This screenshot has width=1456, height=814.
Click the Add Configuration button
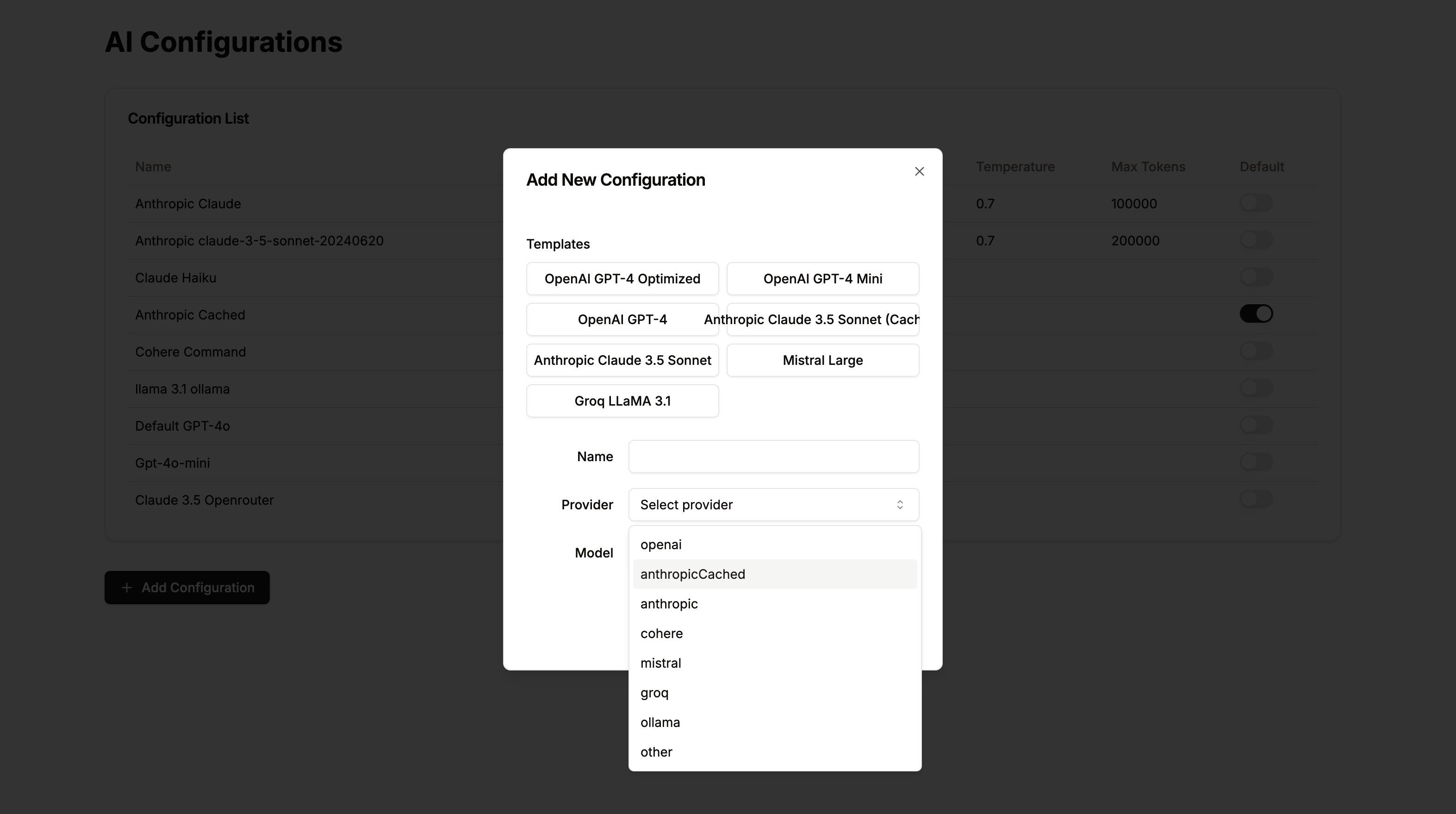pyautogui.click(x=186, y=587)
